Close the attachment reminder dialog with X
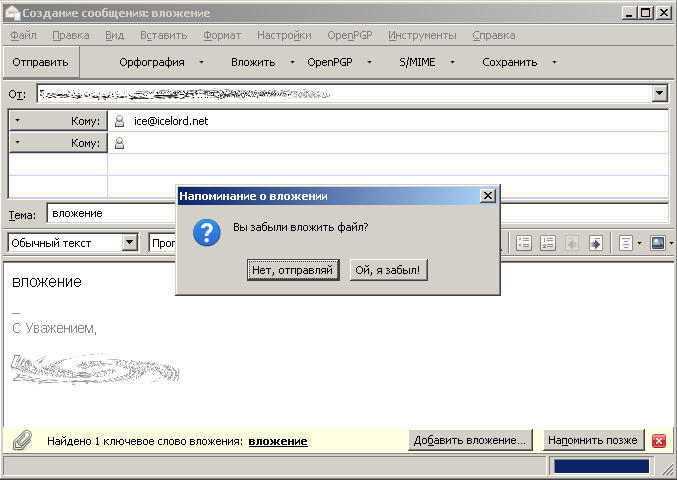Screen dimensions: 677x480 pos(487,196)
